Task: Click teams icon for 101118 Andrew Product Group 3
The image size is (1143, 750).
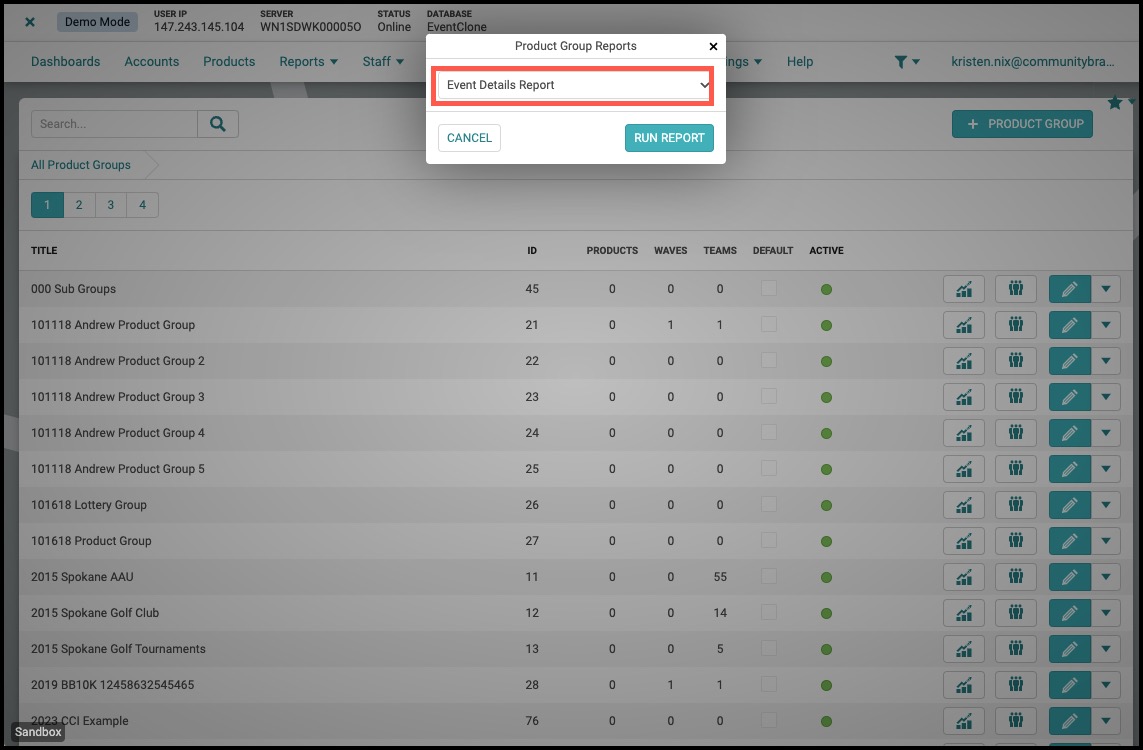Action: pyautogui.click(x=1015, y=397)
